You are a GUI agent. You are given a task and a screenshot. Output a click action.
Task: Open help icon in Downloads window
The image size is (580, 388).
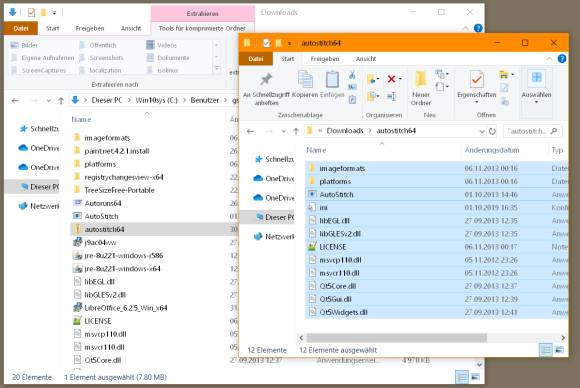[x=478, y=28]
